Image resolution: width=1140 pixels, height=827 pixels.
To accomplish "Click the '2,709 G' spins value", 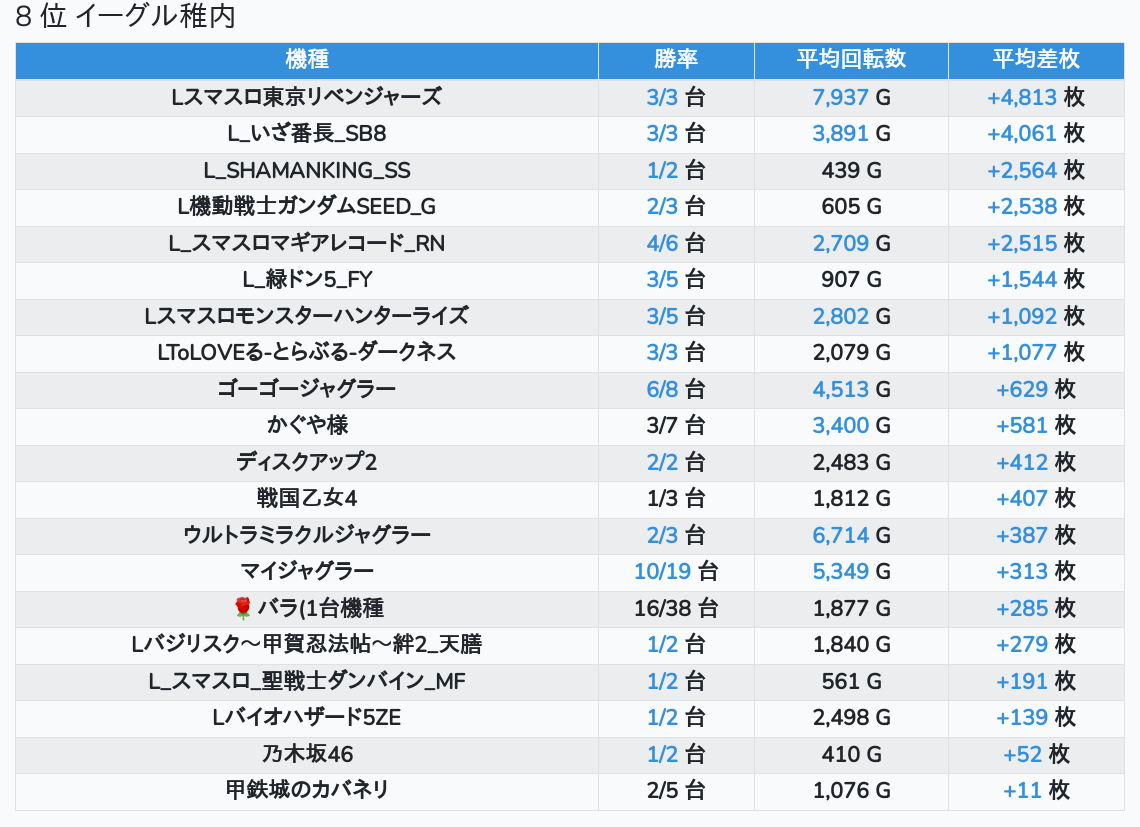I will 851,243.
